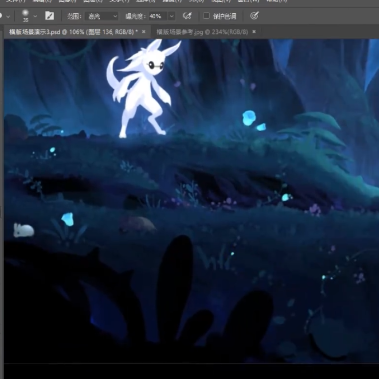Click the small white bunny on canvas
Viewport: 379px width, 379px height.
point(23,230)
